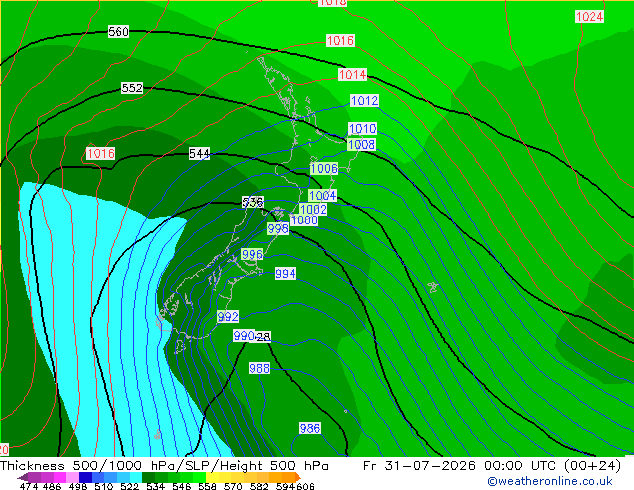Click the 552 height contour label
The image size is (634, 490).
(x=132, y=88)
